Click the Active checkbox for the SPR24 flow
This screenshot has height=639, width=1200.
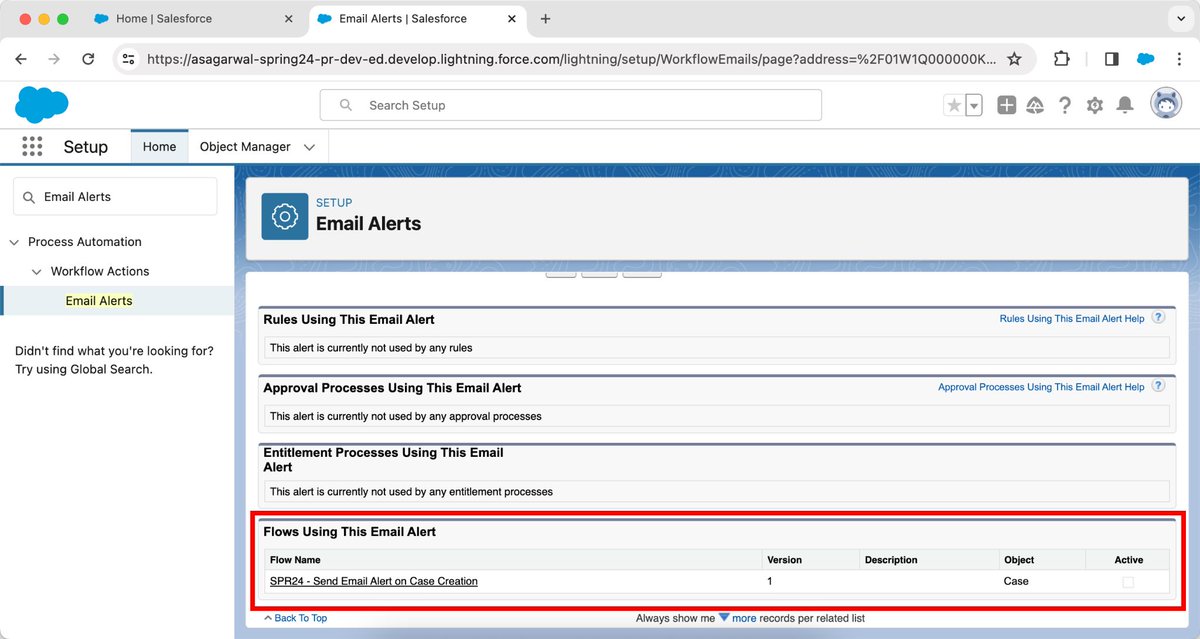coord(1128,582)
